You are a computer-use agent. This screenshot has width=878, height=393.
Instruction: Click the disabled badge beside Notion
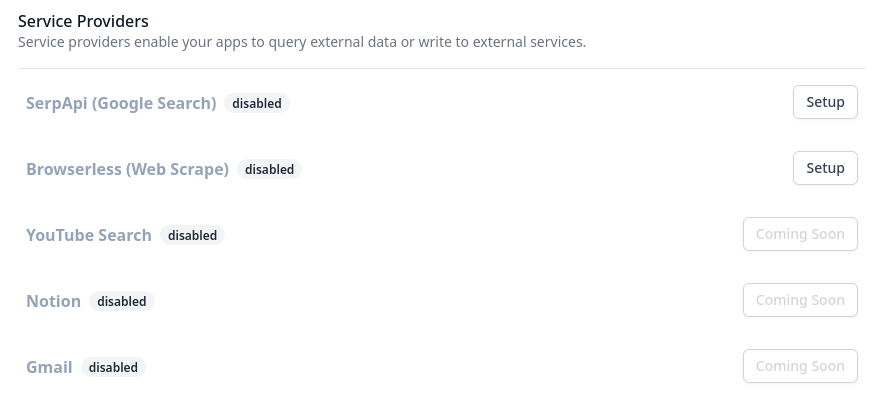click(x=122, y=301)
